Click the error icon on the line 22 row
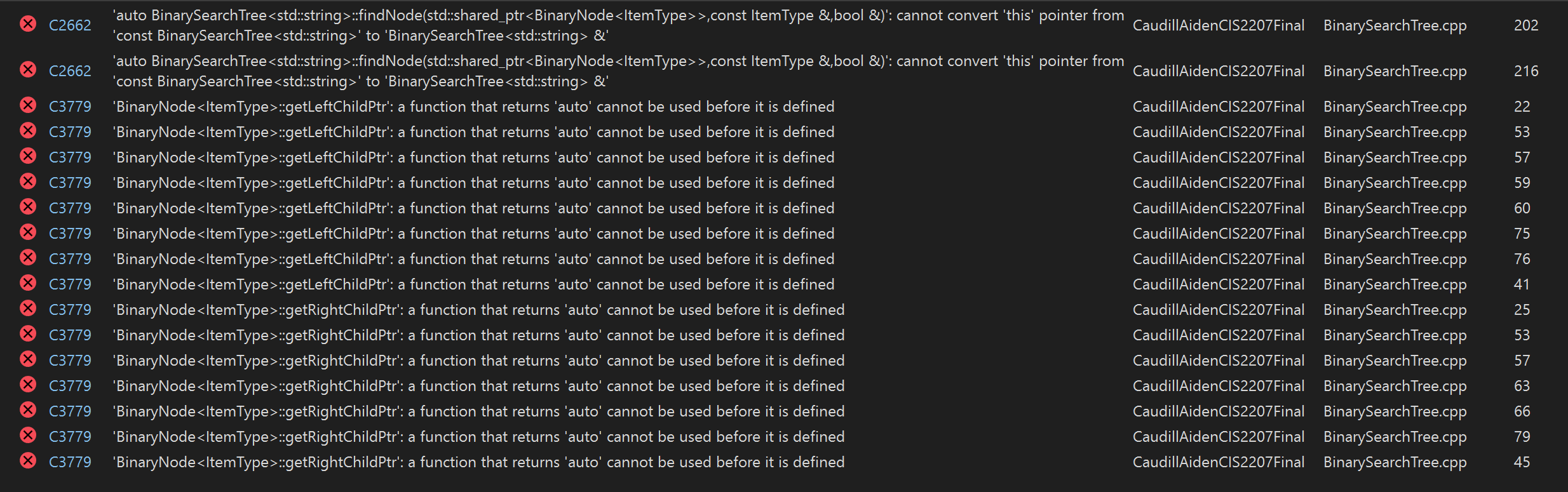Screen dimensions: 1568x492 pos(28,105)
